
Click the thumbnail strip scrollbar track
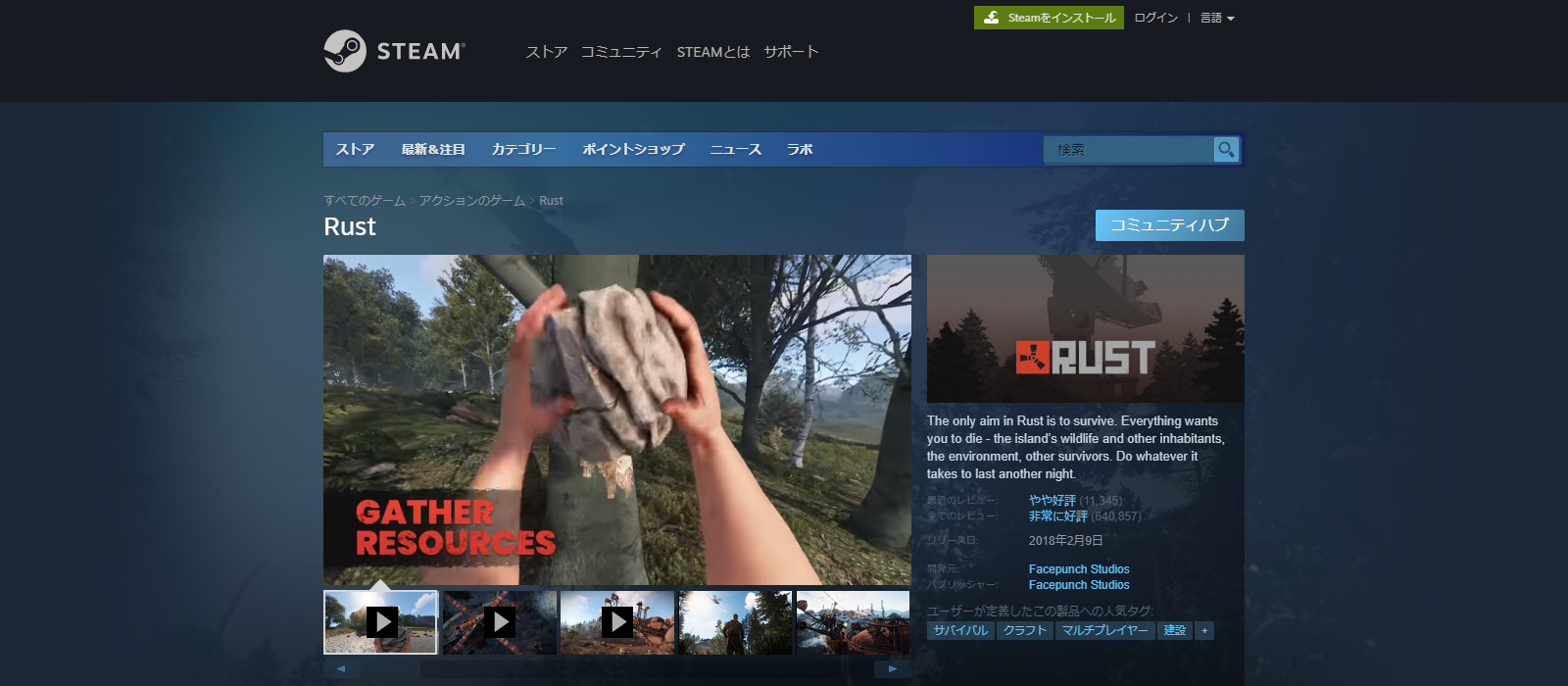[x=617, y=668]
